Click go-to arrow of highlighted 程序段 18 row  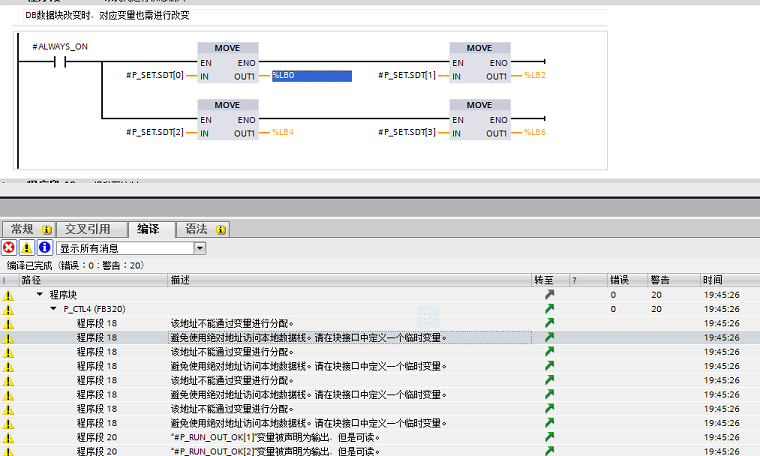pyautogui.click(x=549, y=337)
